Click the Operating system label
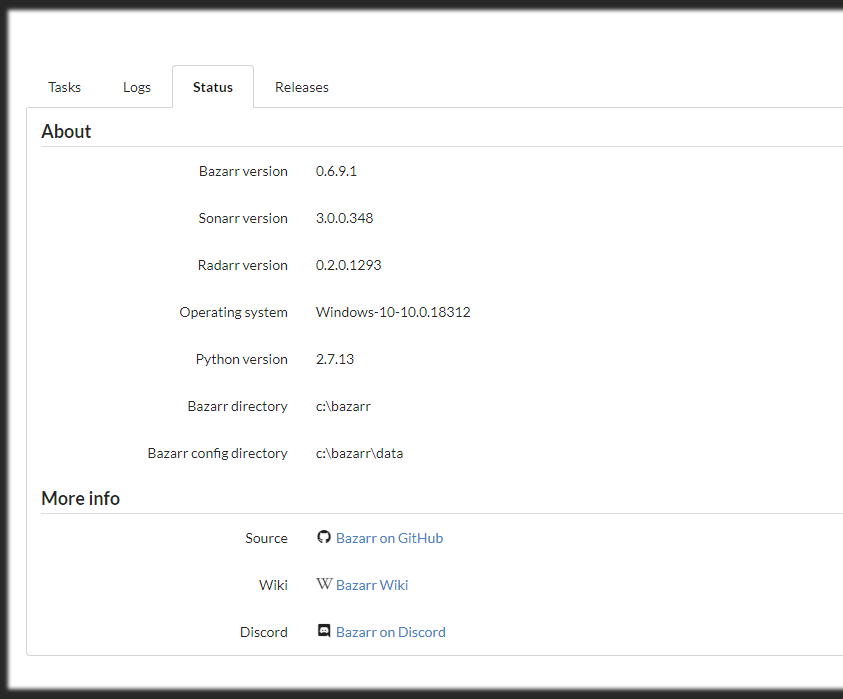Image resolution: width=843 pixels, height=699 pixels. [x=233, y=312]
